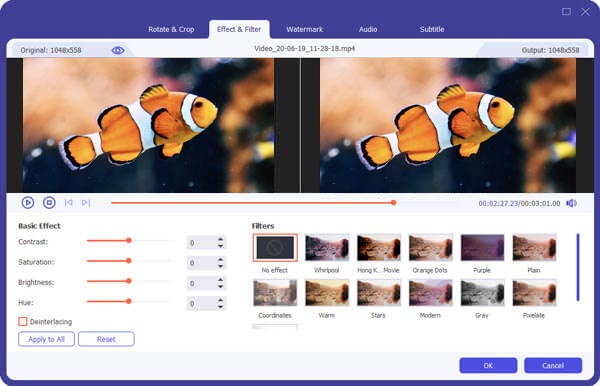600x386 pixels.
Task: Adjust the Brightness slider handle
Action: 129,281
